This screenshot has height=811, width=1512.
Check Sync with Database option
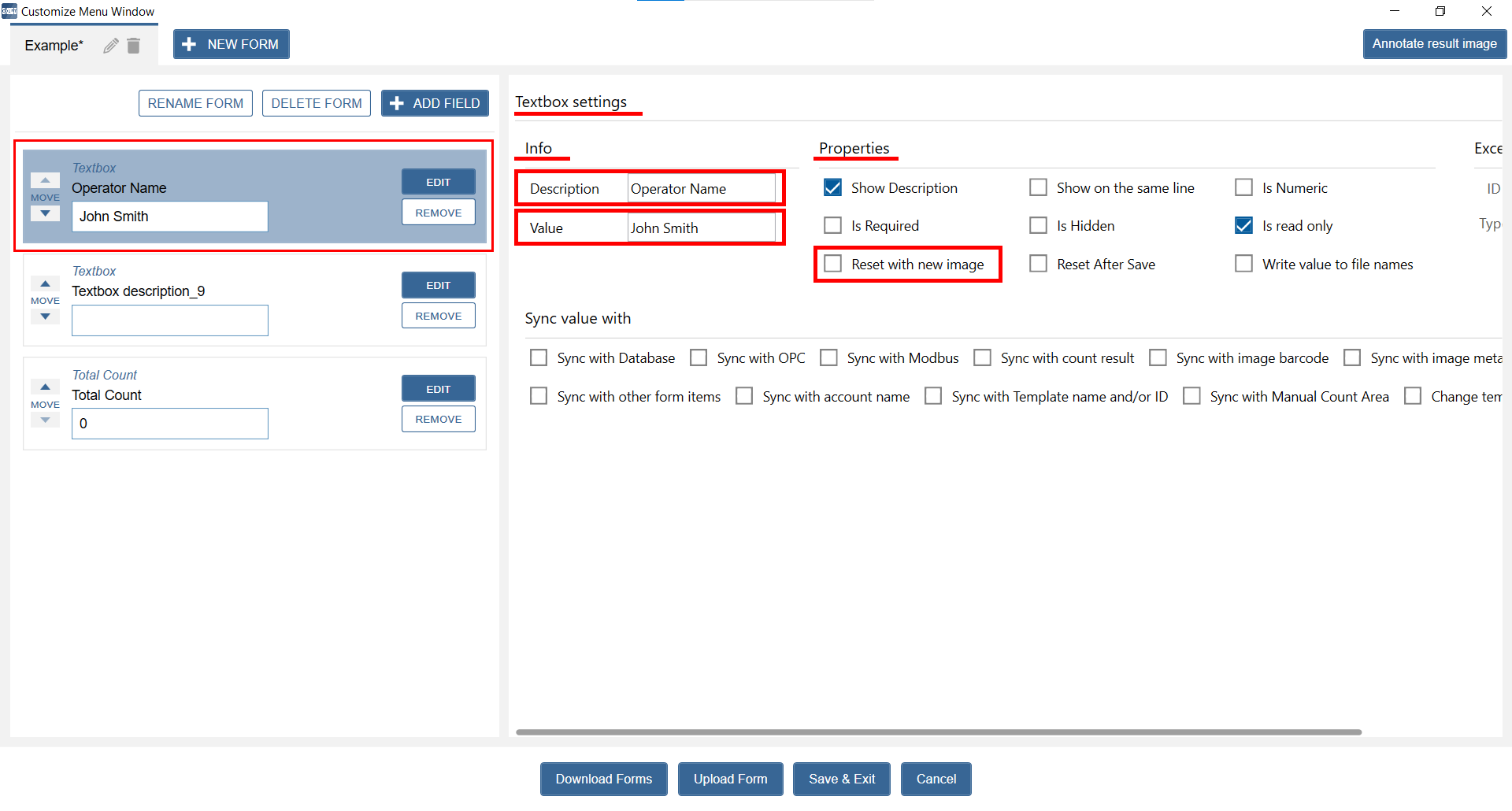[539, 358]
